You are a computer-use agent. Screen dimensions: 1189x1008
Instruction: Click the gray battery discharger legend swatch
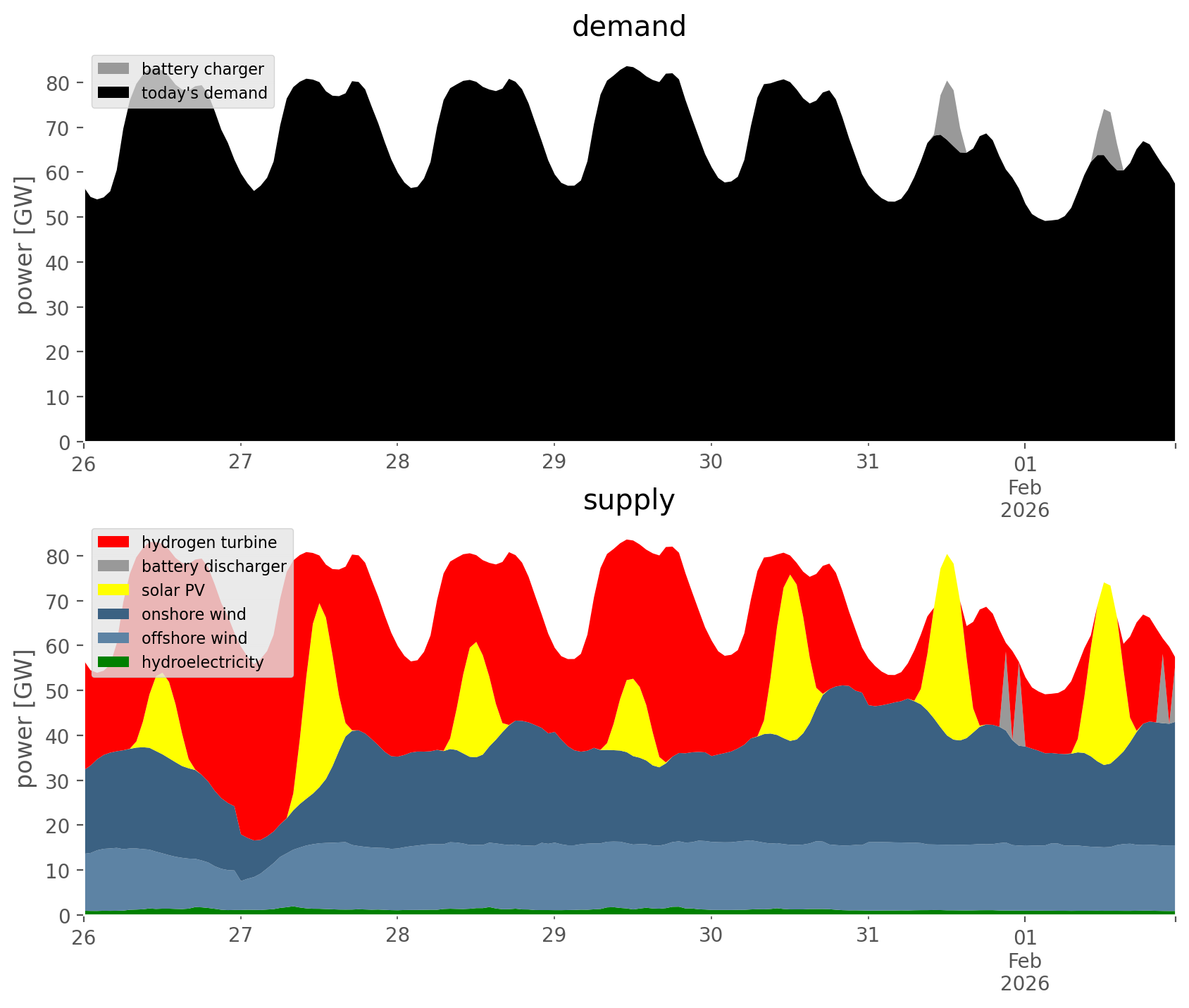113,566
